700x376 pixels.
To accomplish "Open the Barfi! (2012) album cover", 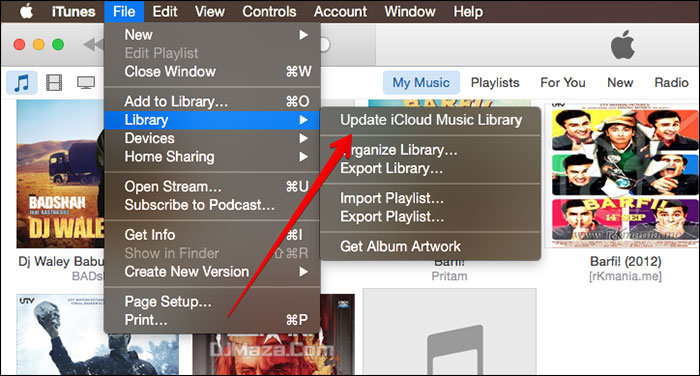I will pyautogui.click(x=625, y=175).
